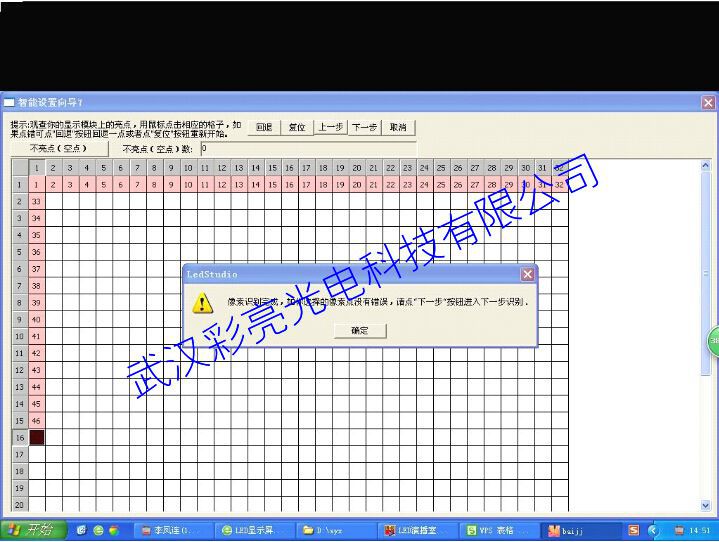Screen dimensions: 719x542
Task: Click the 回退 (undo) button
Action: [x=264, y=127]
